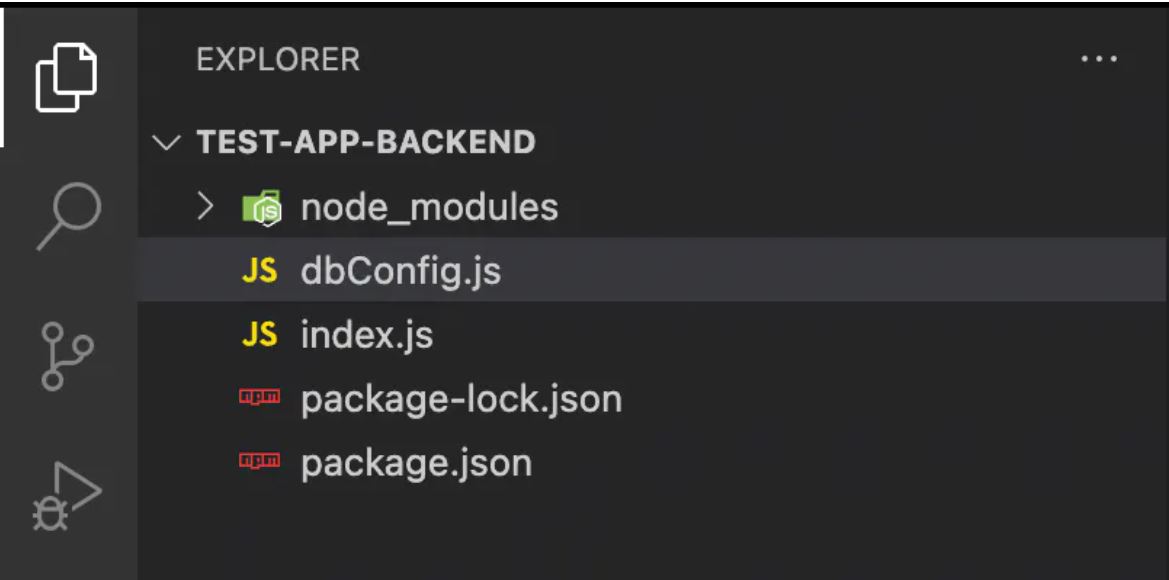Screen dimensions: 1169x580
Task: Click empty area below package.json
Action: [x=652, y=538]
